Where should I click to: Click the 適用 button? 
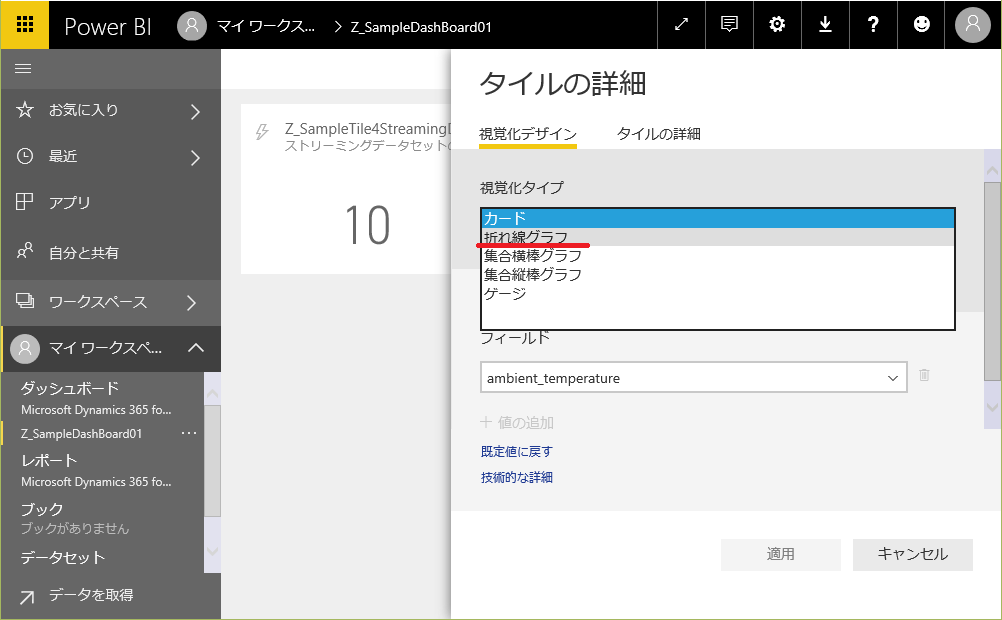coord(780,554)
